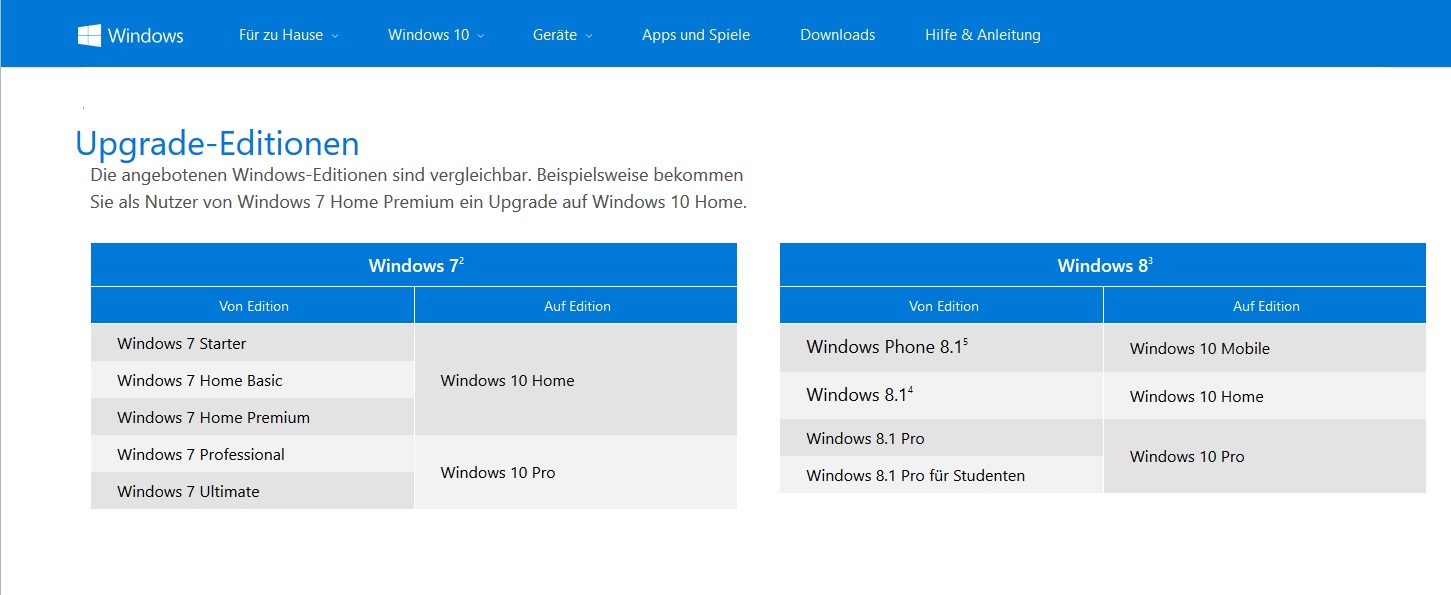Click Von Edition header in Windows 8 table
Screen dimensions: 1451x595
pyautogui.click(x=942, y=306)
